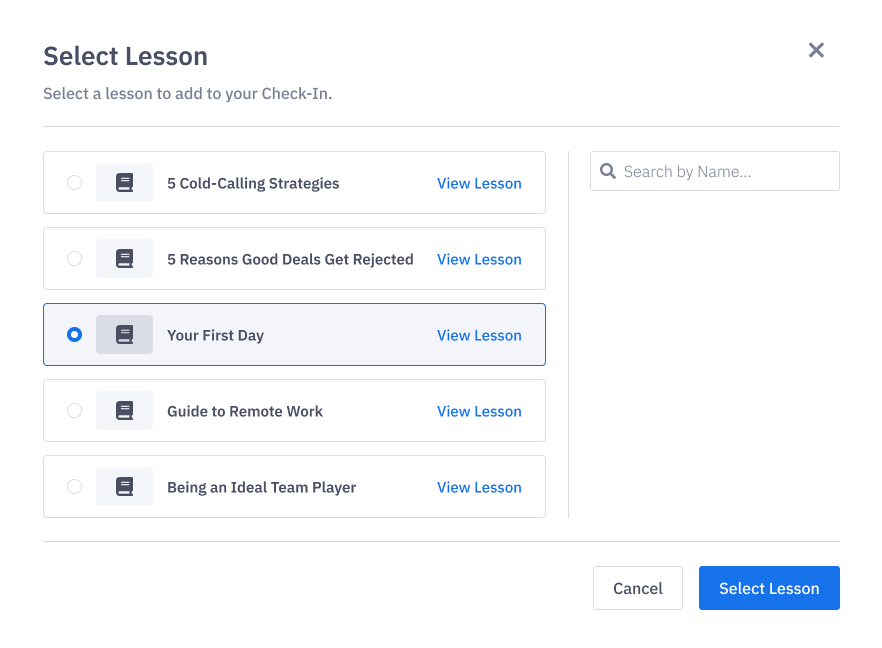This screenshot has width=882, height=648.
Task: Choose the Guide to Remote Work radio button
Action: pos(74,411)
